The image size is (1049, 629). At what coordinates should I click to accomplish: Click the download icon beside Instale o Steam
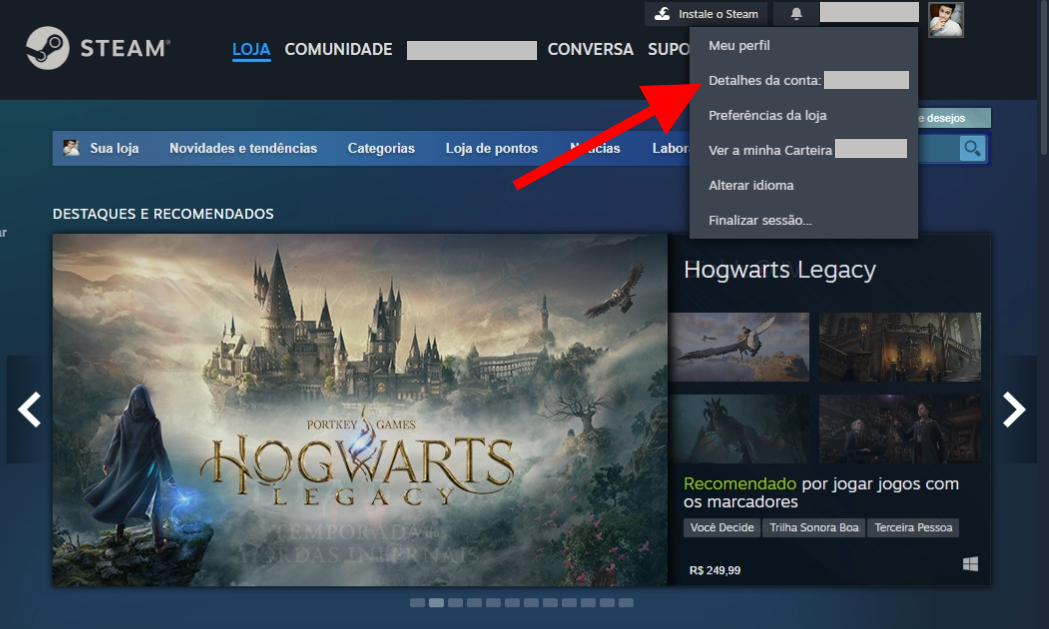click(662, 14)
